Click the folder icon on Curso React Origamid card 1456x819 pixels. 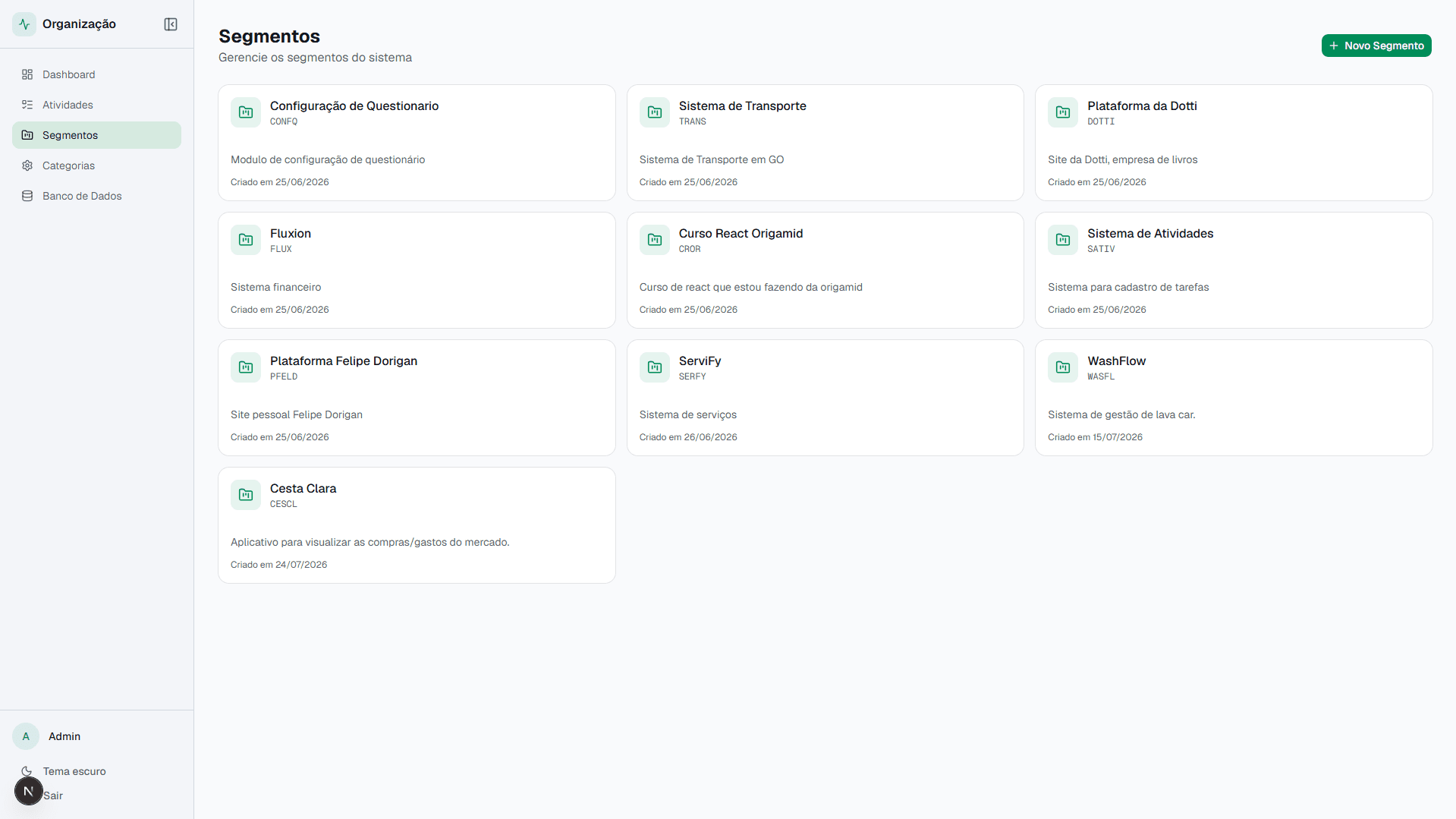[x=655, y=240]
